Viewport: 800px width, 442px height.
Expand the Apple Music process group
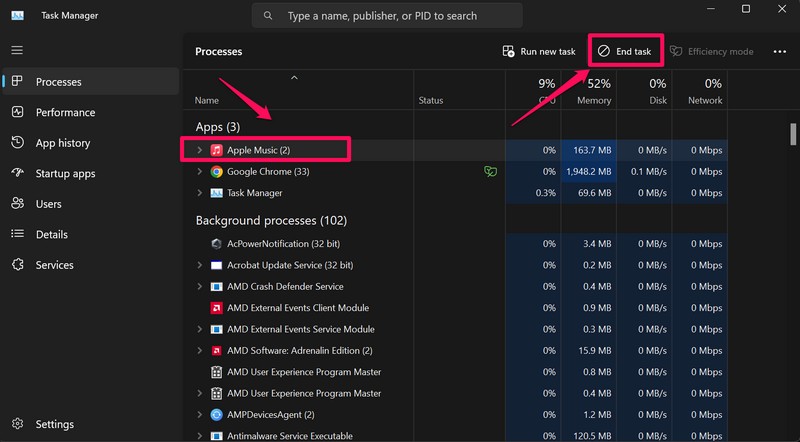click(x=200, y=150)
